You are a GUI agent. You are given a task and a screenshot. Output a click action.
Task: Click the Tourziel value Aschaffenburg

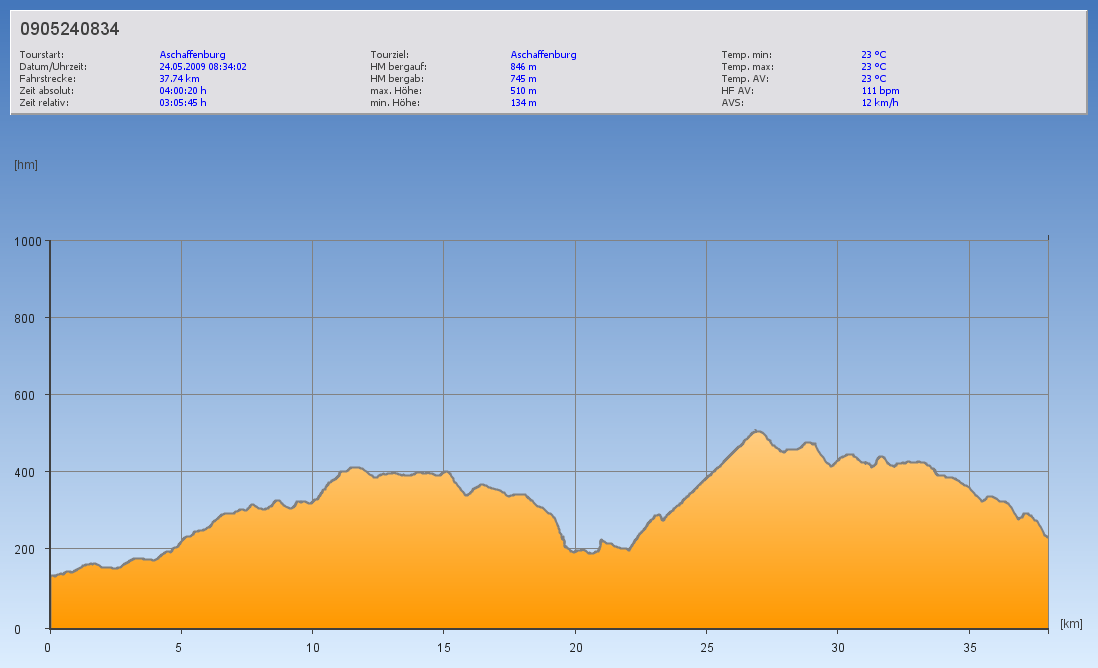[x=543, y=55]
